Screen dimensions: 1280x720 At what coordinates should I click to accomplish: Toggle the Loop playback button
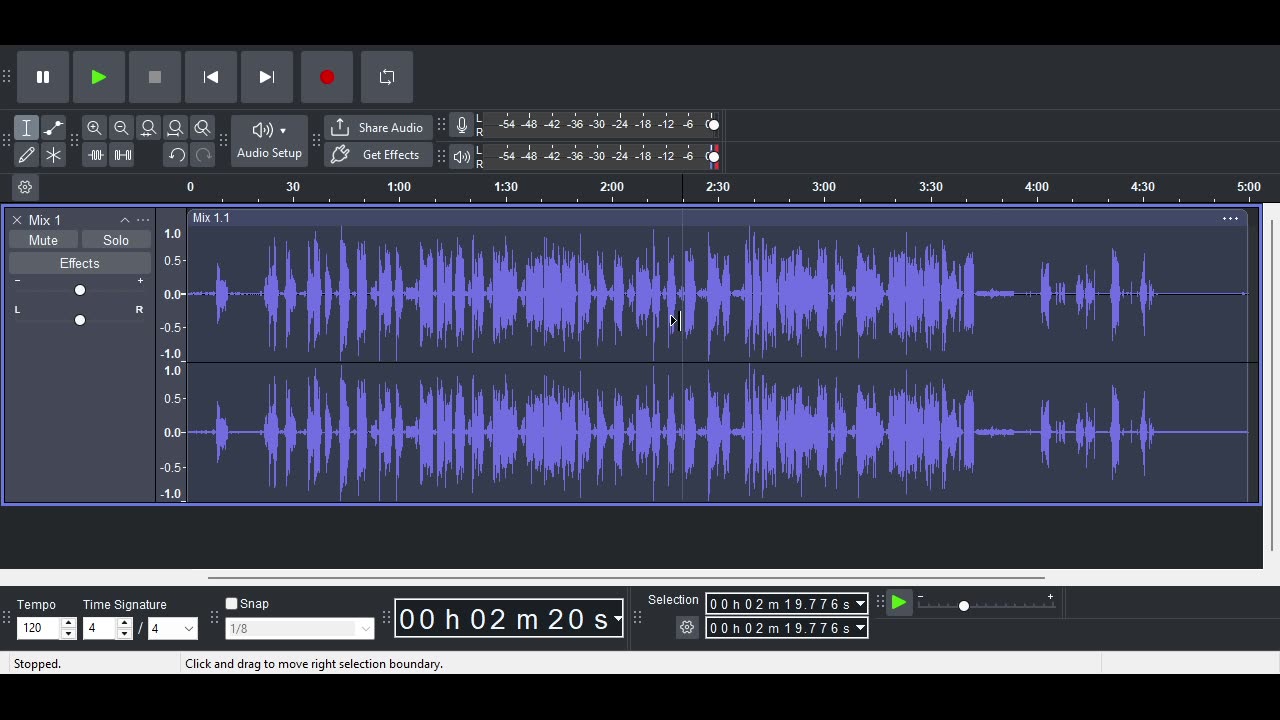pos(387,77)
